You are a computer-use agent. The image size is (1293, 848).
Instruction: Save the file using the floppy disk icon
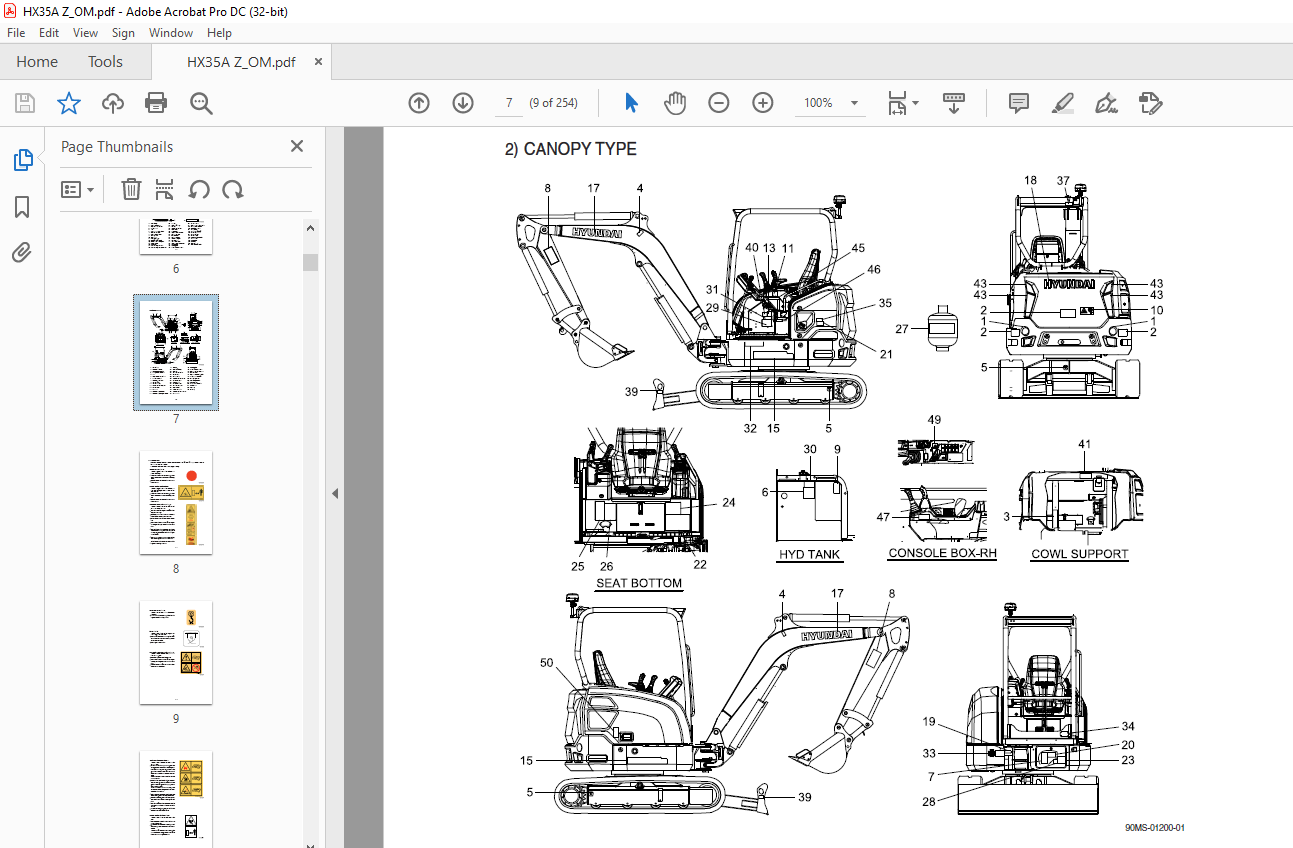pos(25,103)
